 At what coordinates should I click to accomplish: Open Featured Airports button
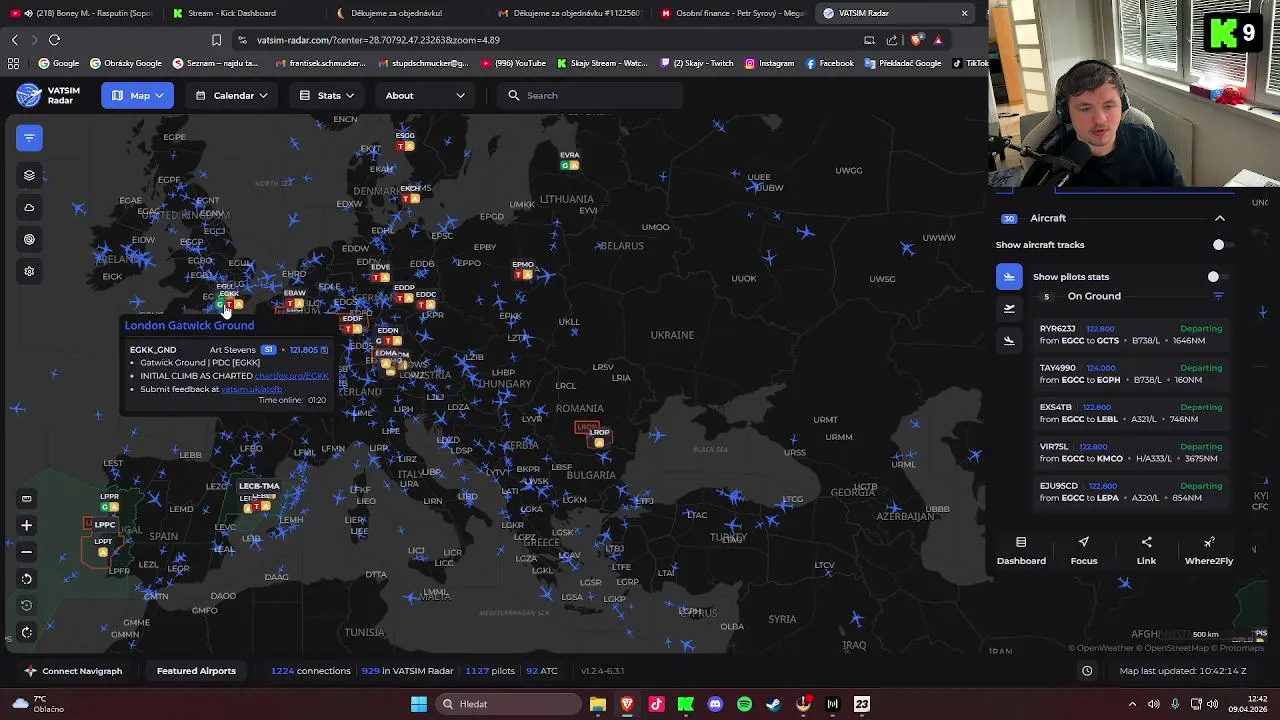coord(196,671)
